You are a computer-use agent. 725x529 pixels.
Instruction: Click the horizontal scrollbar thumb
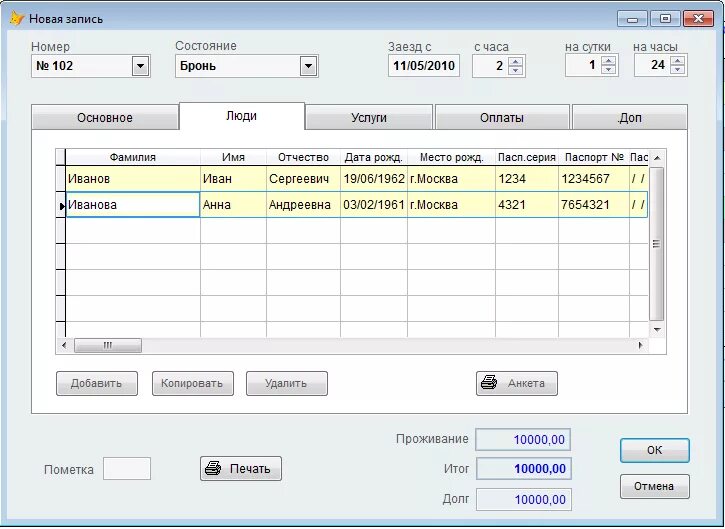(108, 345)
